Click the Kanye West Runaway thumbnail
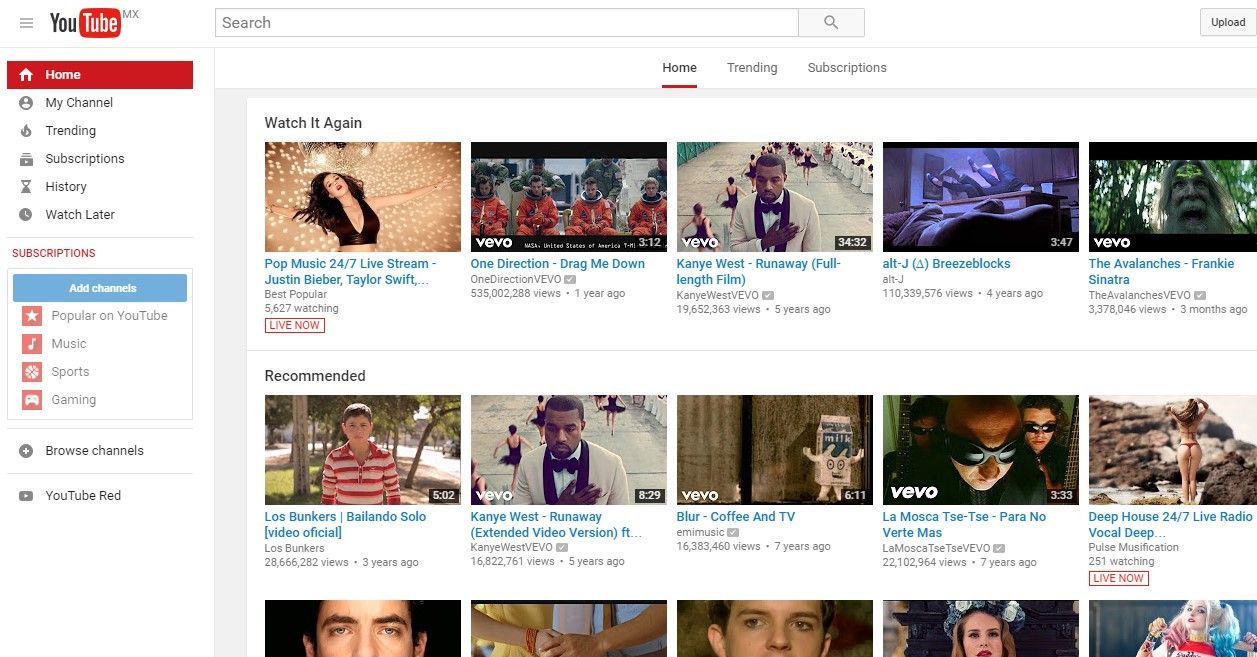 [774, 196]
